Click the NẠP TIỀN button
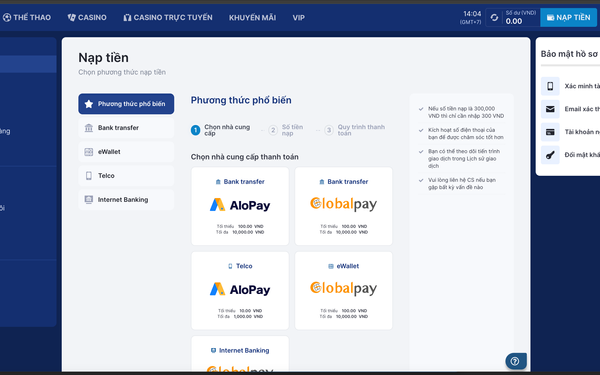 click(568, 18)
